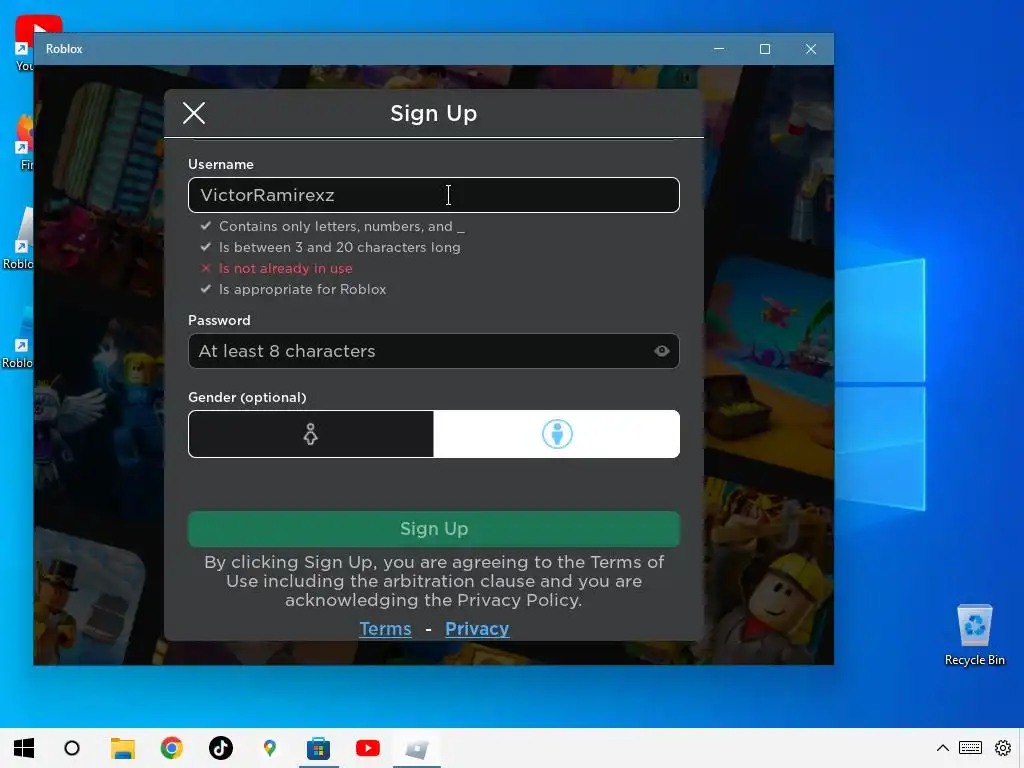Close the Sign Up dialog with X
Viewport: 1024px width, 768px height.
click(194, 113)
